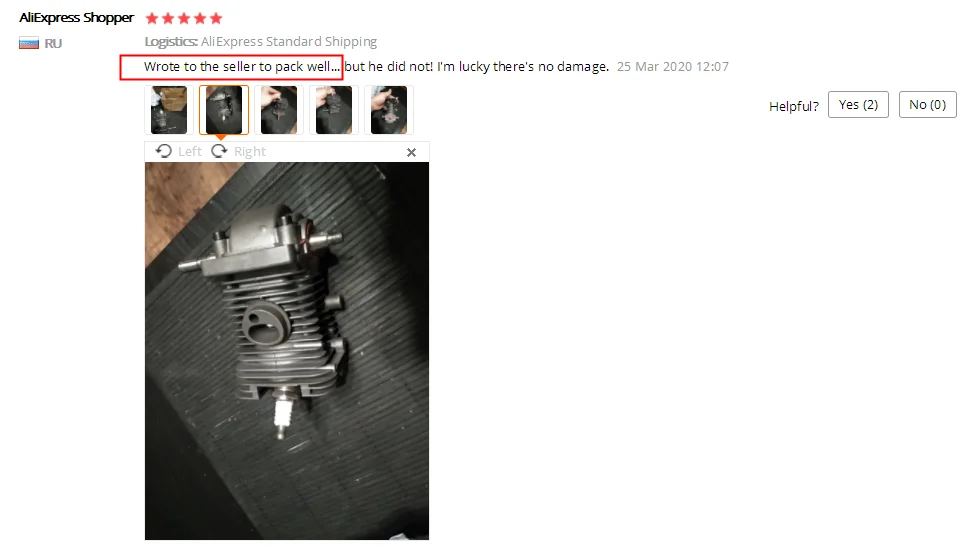This screenshot has width=971, height=557.
Task: Open the fifth review photo thumbnail
Action: [389, 110]
